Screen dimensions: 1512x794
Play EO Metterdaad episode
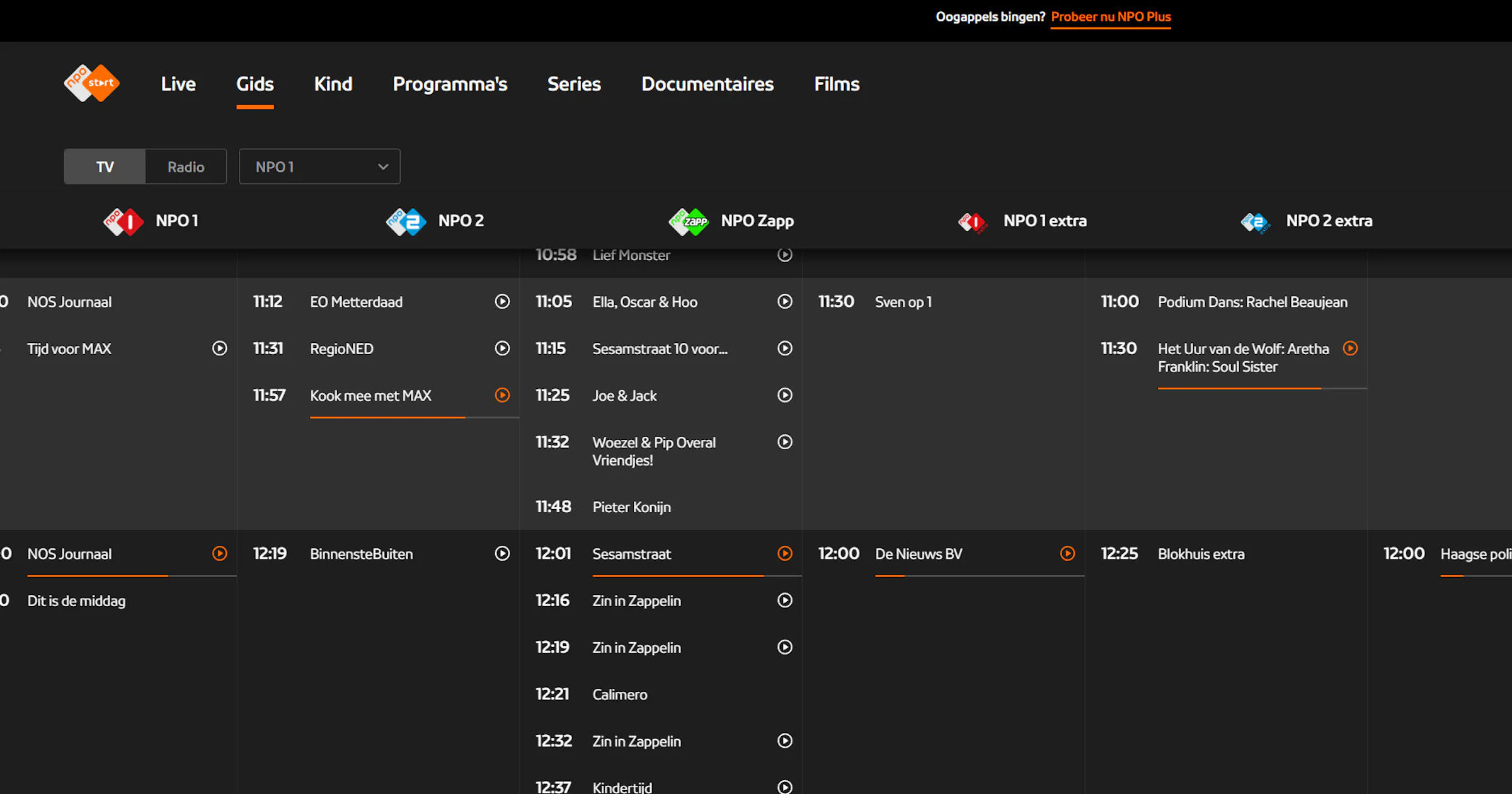click(502, 302)
